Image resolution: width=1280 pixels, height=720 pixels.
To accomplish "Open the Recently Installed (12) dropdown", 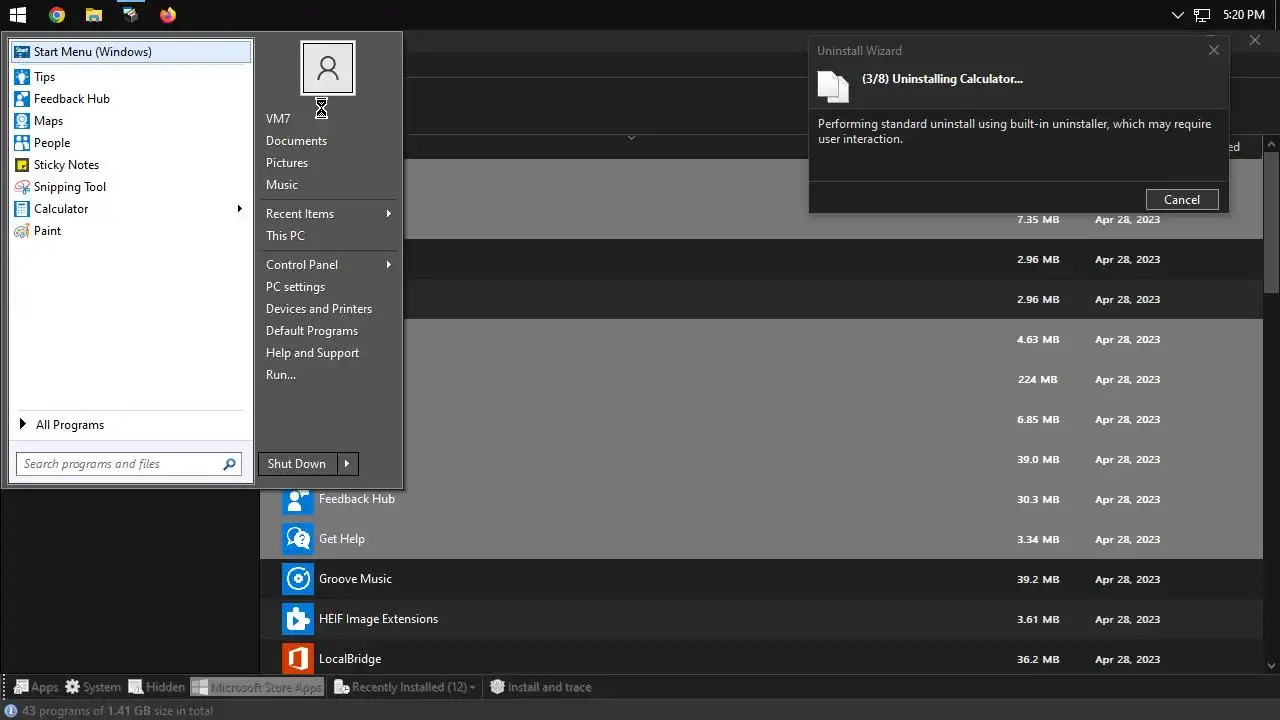I will [405, 687].
